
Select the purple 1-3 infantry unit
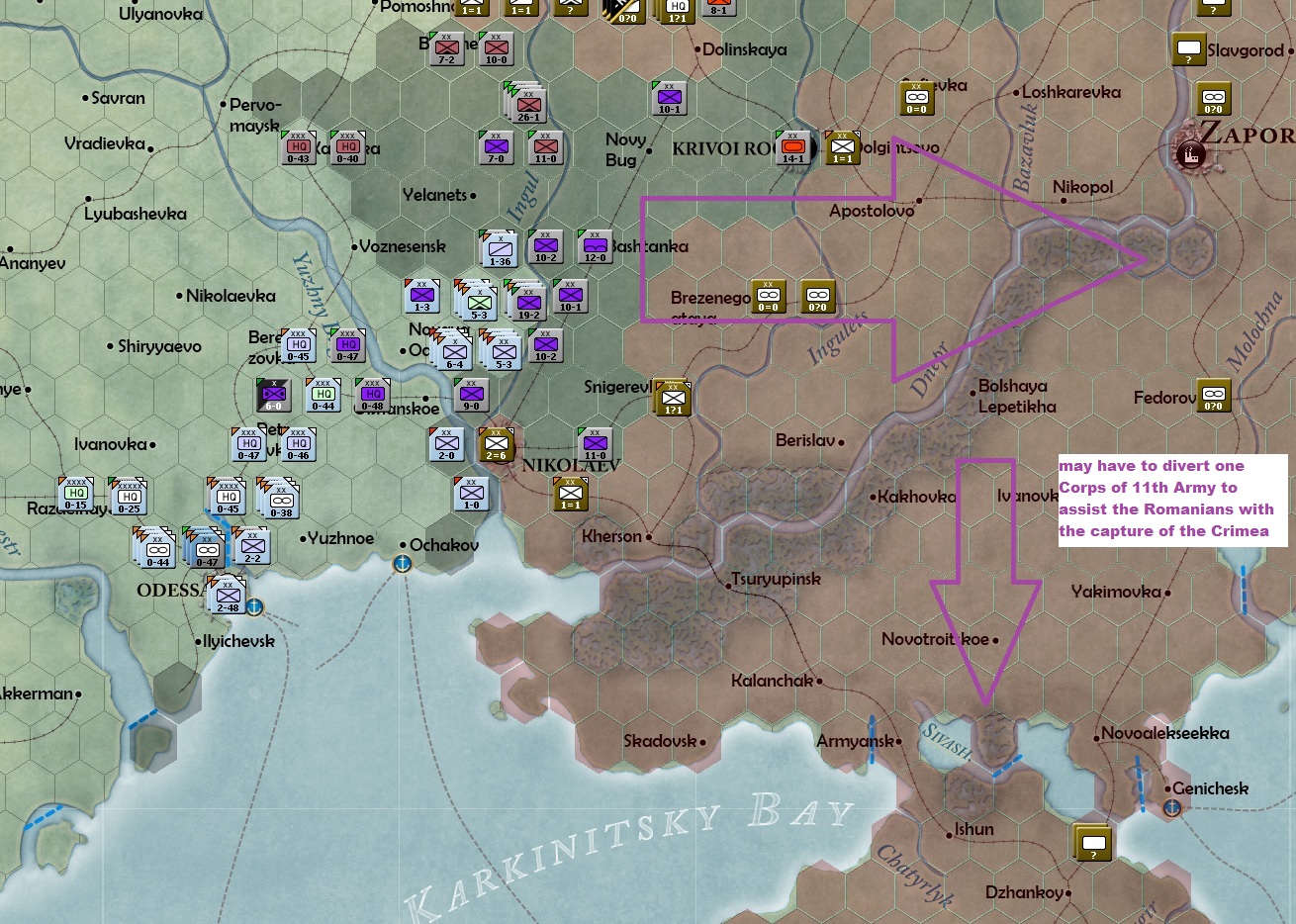[422, 296]
